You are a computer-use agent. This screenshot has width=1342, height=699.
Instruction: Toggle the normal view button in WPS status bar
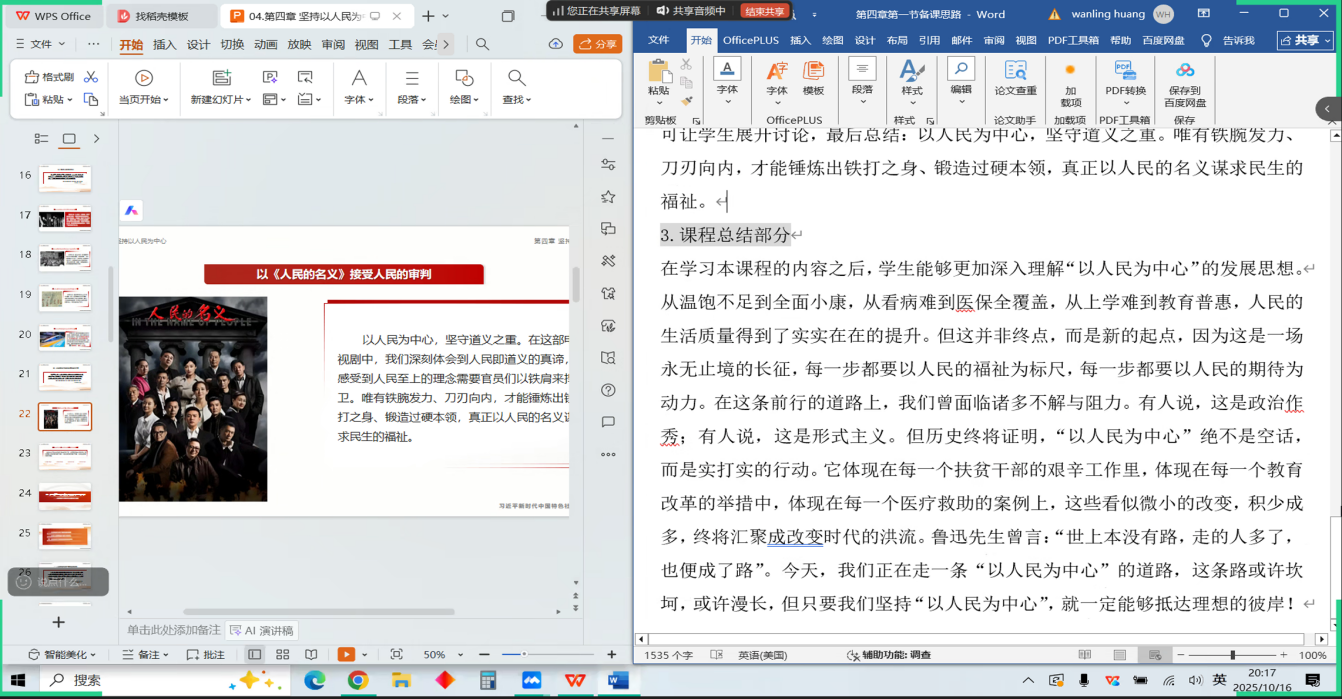tap(255, 654)
